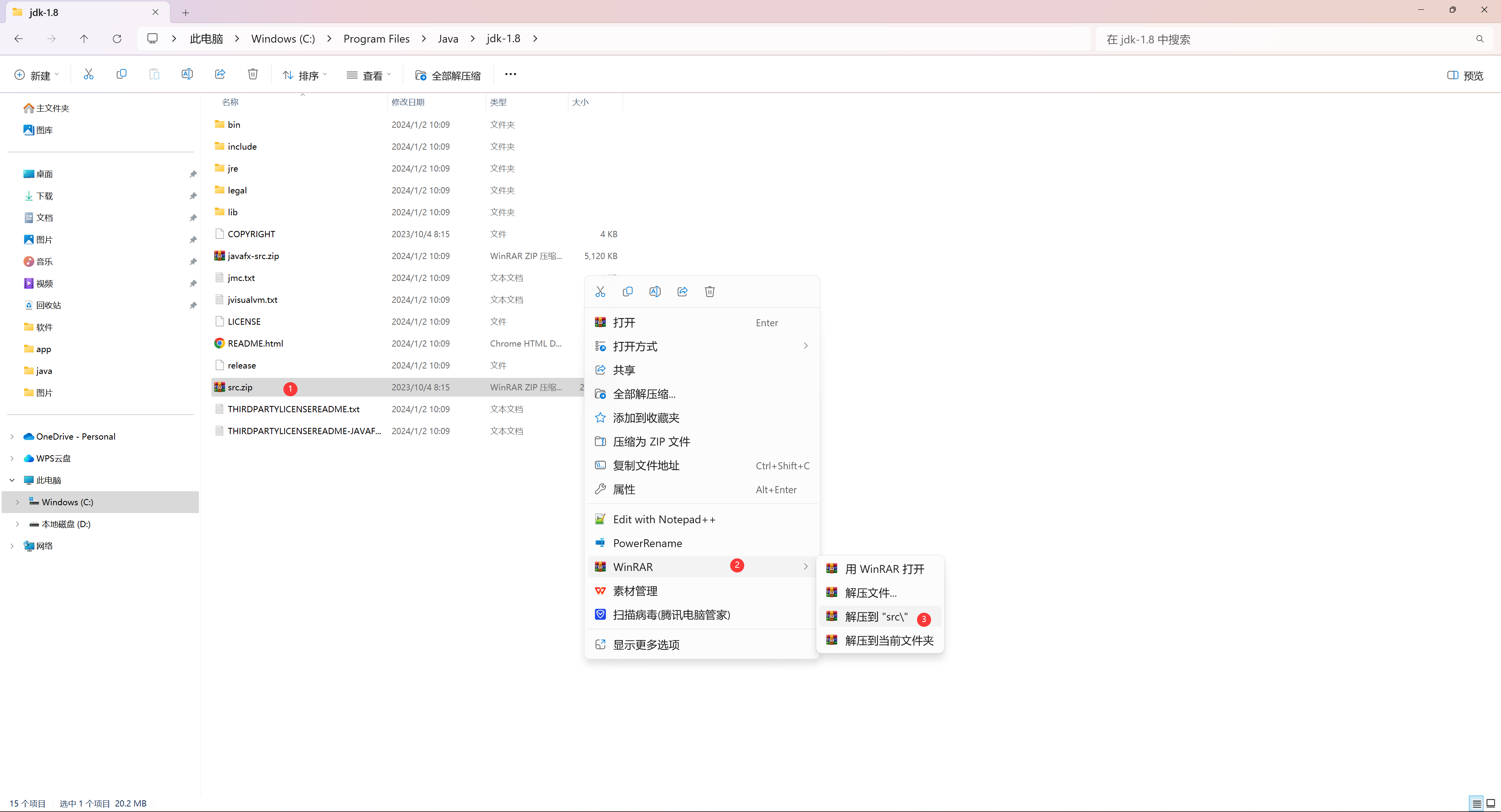Expand the Windows (C:) tree node
Viewport: 1501px width, 812px height.
coord(18,502)
